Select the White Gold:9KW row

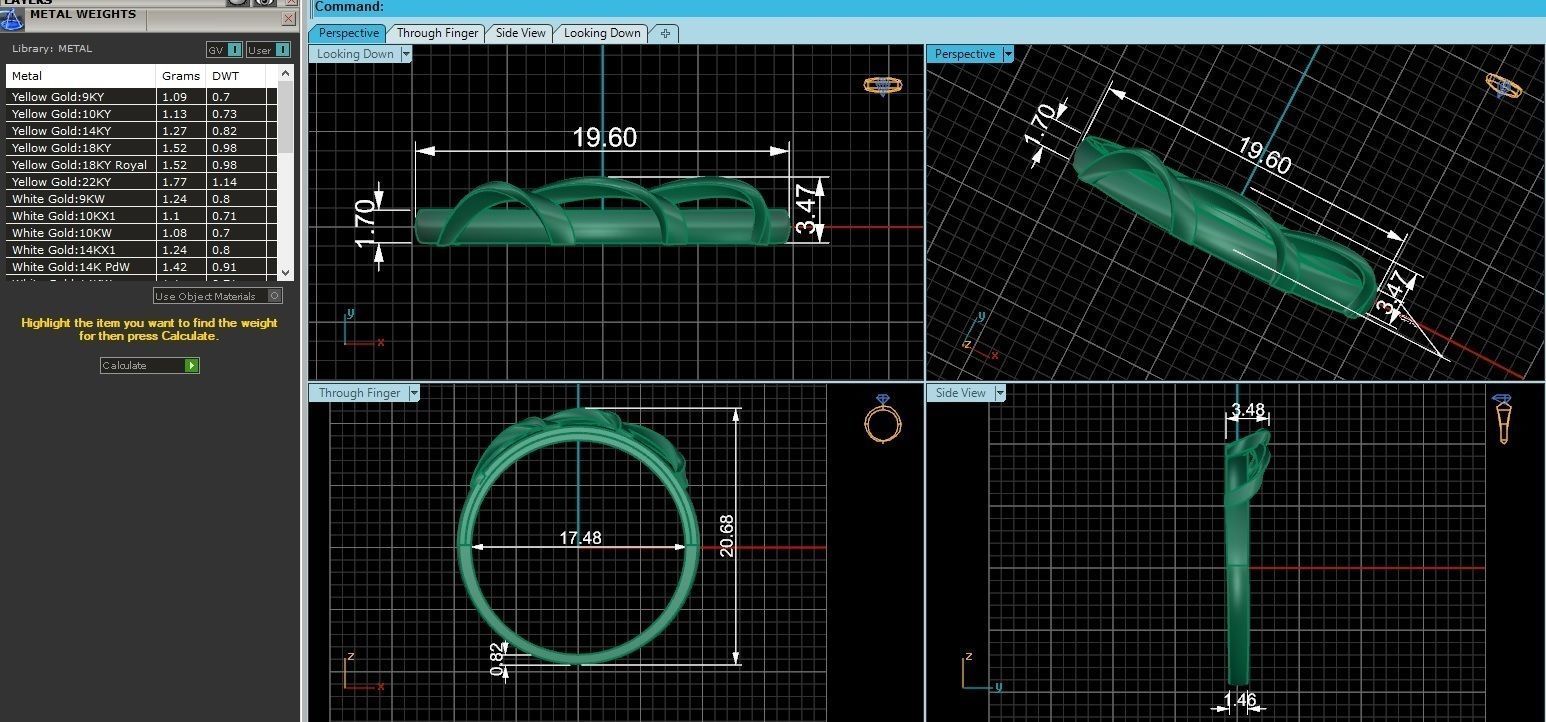coord(141,199)
